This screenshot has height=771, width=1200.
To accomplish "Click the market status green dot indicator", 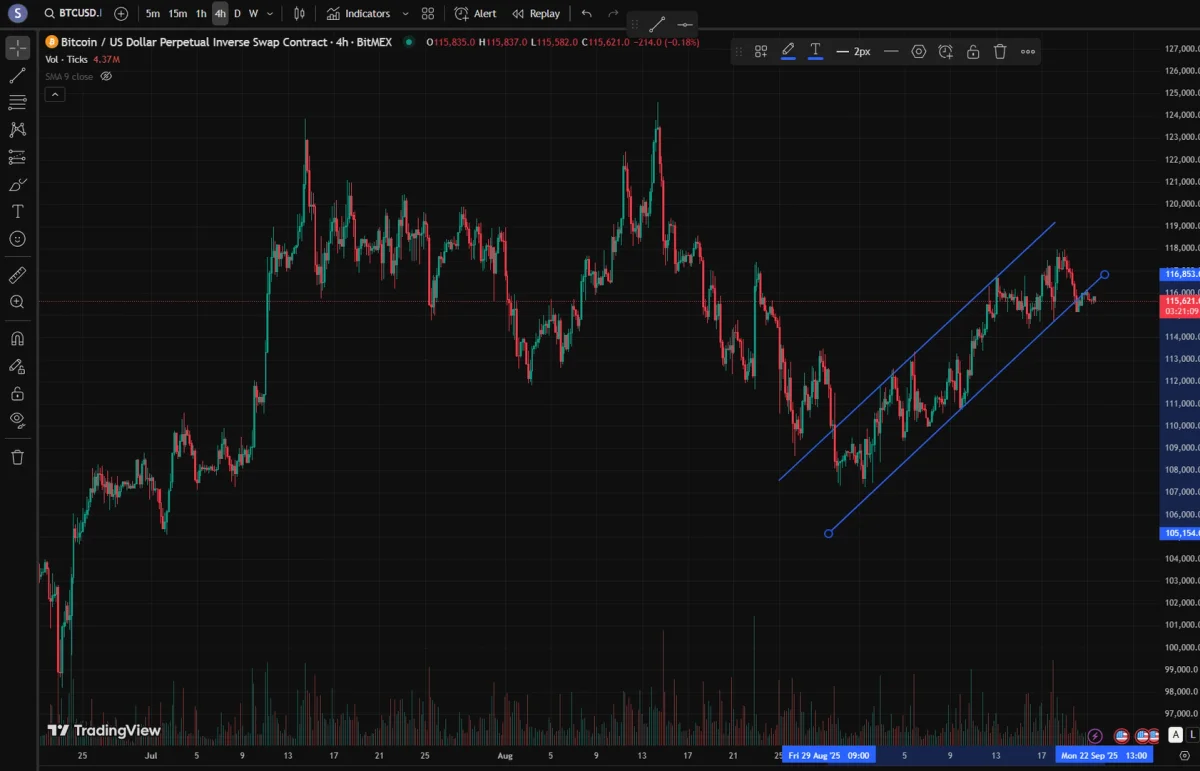I will tap(409, 42).
